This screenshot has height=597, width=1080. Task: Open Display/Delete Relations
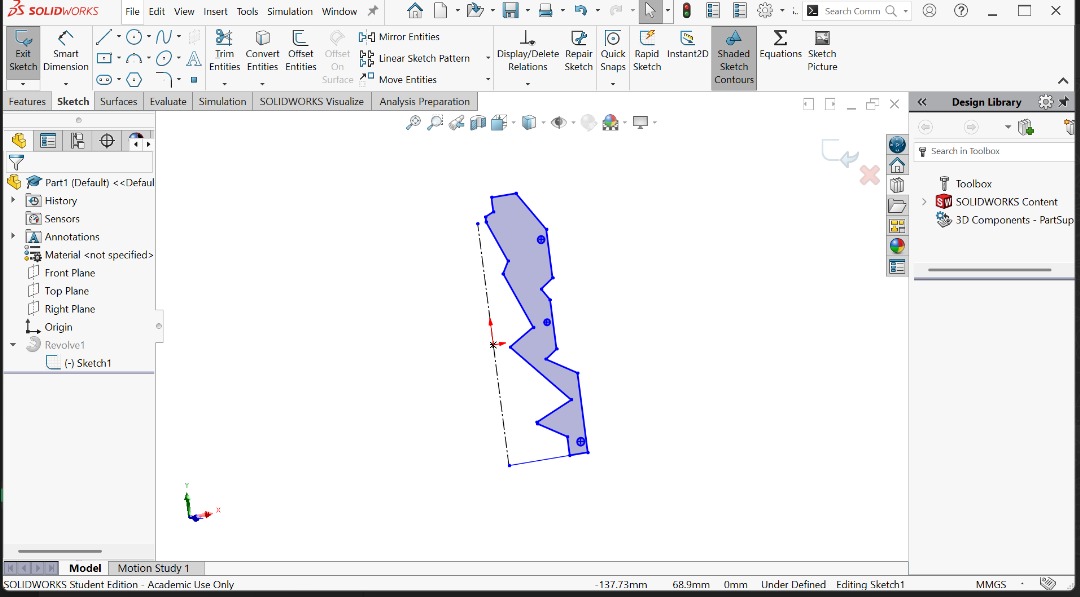point(528,51)
